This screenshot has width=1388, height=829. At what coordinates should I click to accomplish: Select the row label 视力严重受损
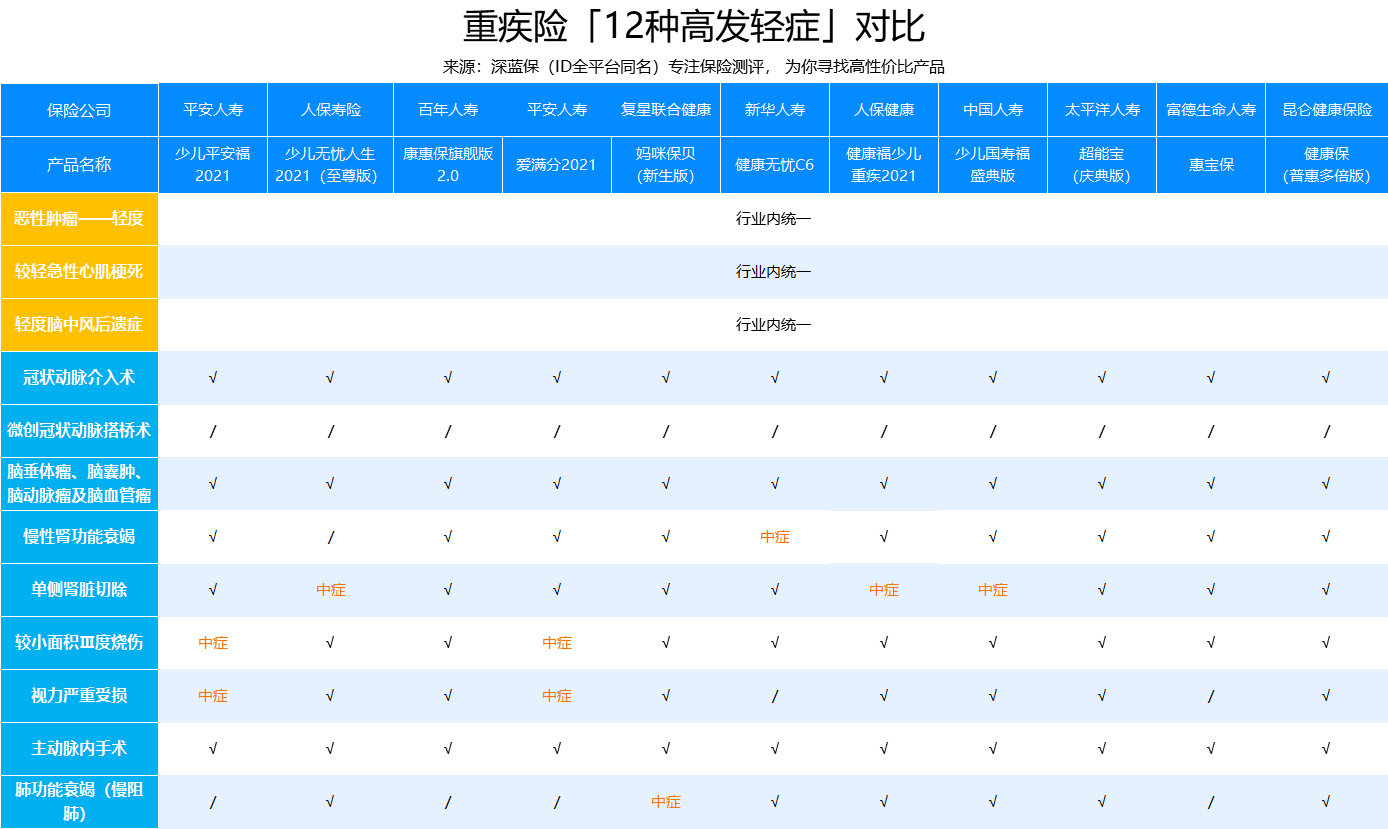[79, 696]
